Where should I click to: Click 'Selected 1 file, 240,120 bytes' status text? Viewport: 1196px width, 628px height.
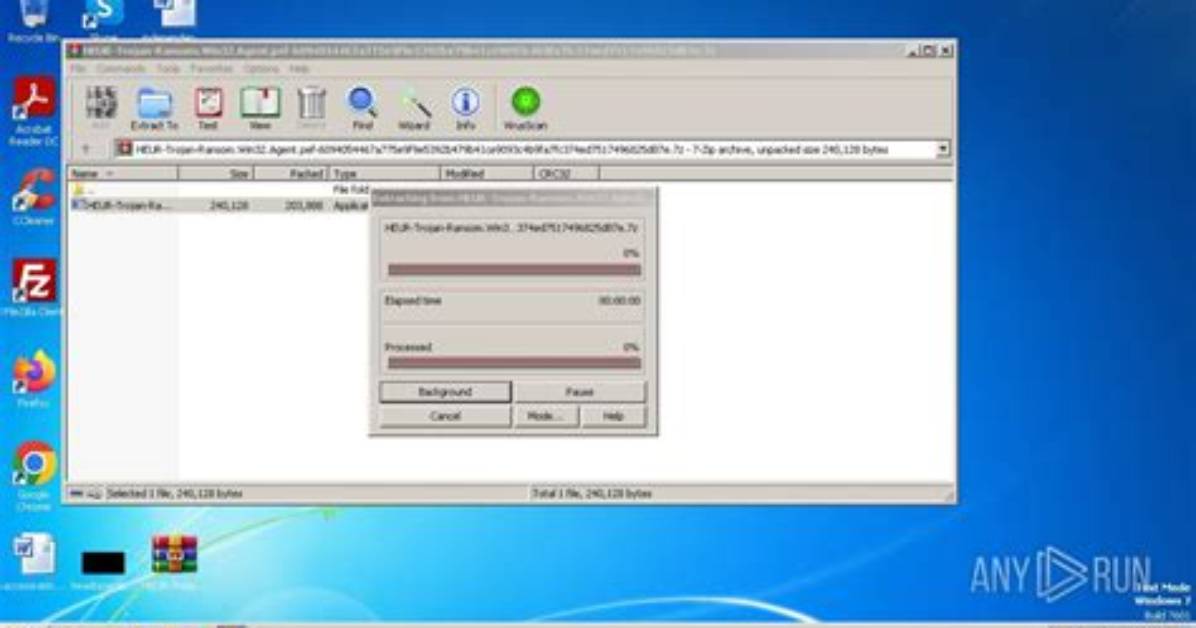175,494
